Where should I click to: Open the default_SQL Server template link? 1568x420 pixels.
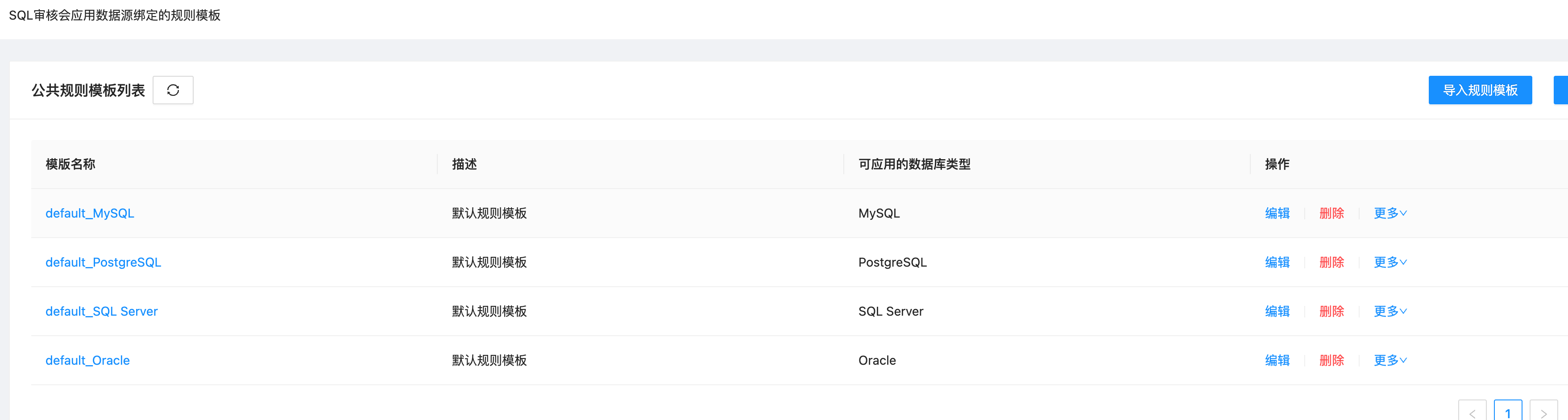tap(102, 311)
